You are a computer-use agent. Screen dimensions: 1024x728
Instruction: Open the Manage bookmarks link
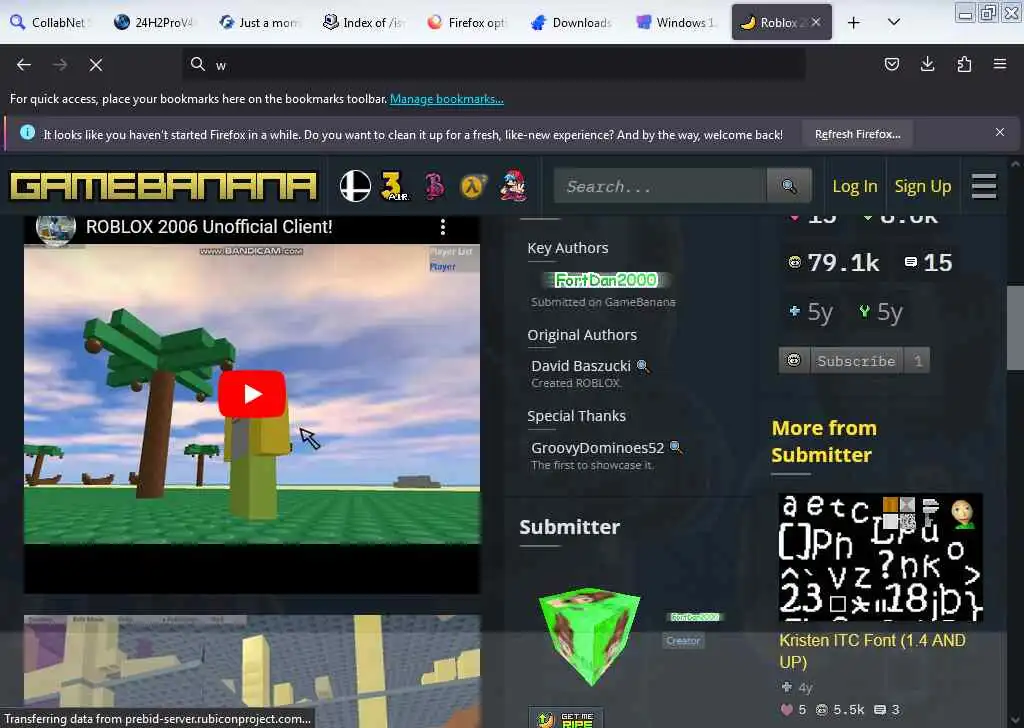coord(447,99)
